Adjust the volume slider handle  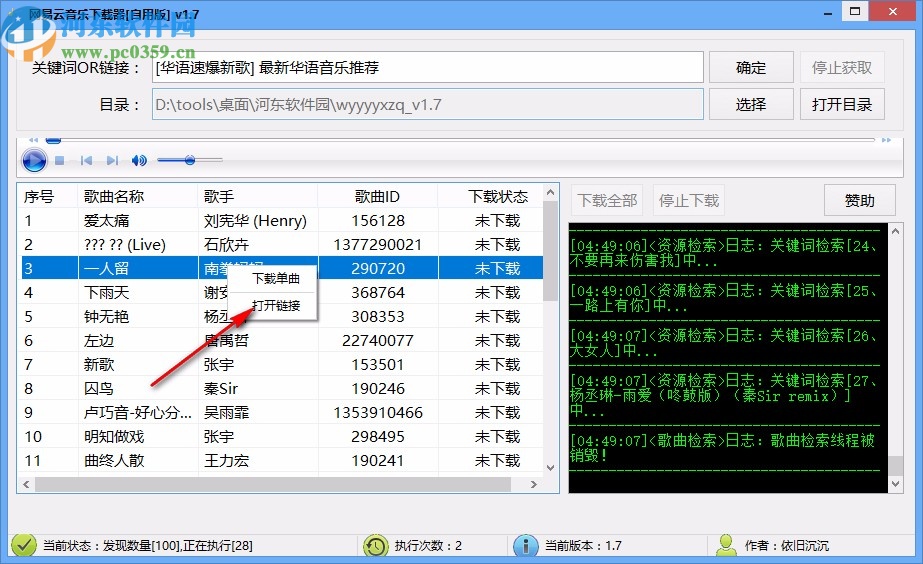pyautogui.click(x=190, y=160)
